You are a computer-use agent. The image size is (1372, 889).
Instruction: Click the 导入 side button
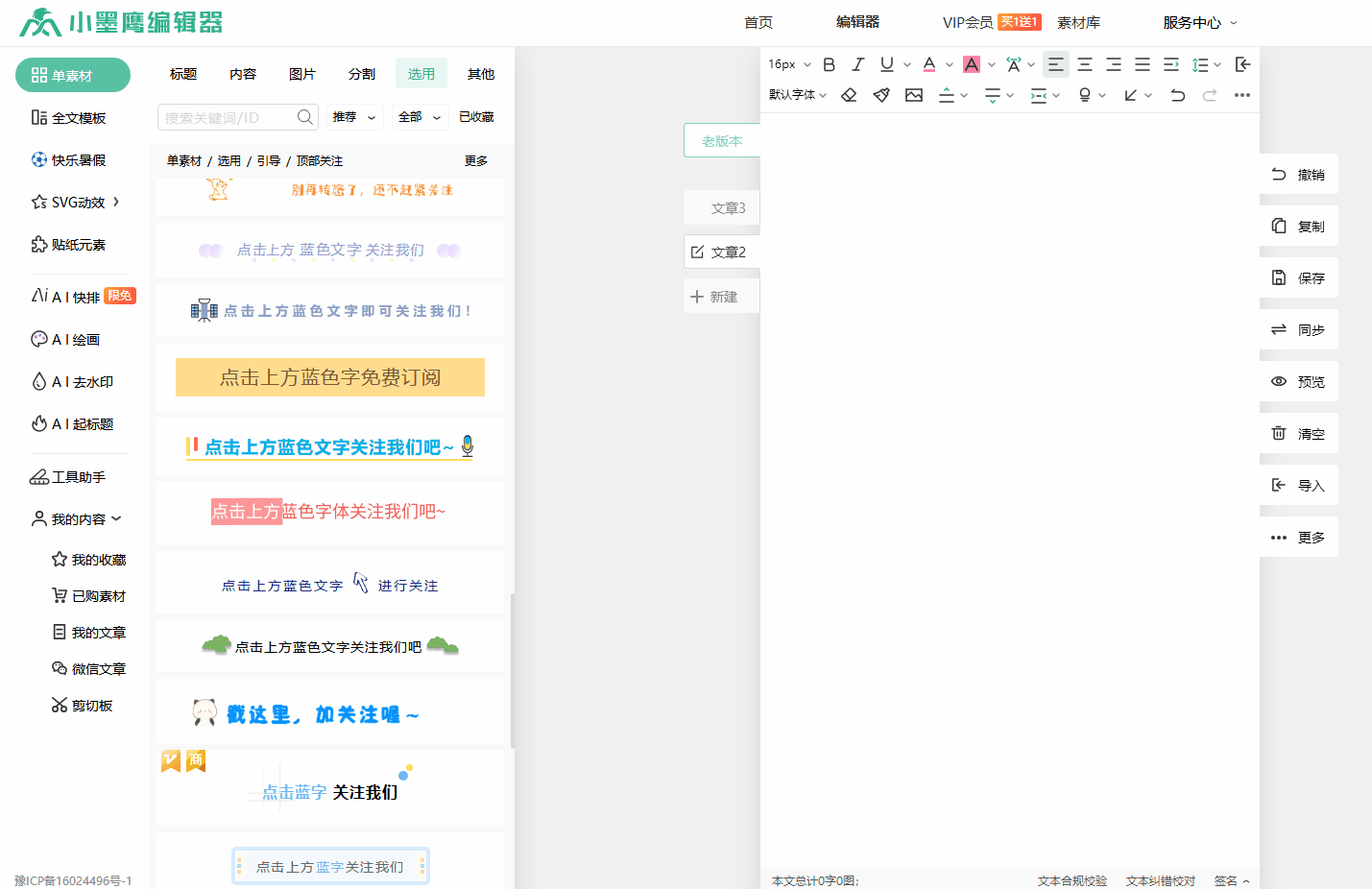click(x=1299, y=486)
